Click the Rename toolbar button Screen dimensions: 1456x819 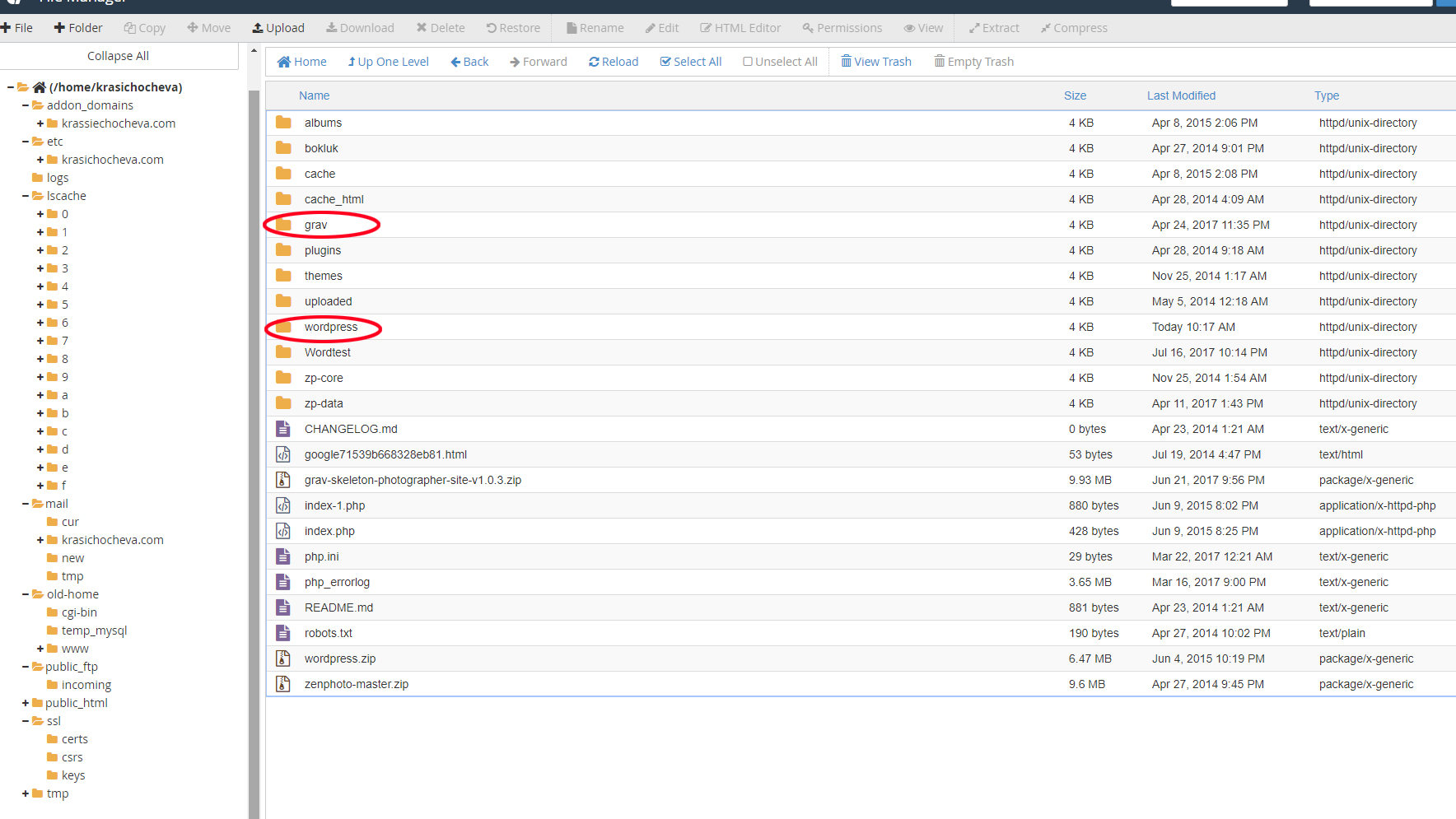[595, 28]
